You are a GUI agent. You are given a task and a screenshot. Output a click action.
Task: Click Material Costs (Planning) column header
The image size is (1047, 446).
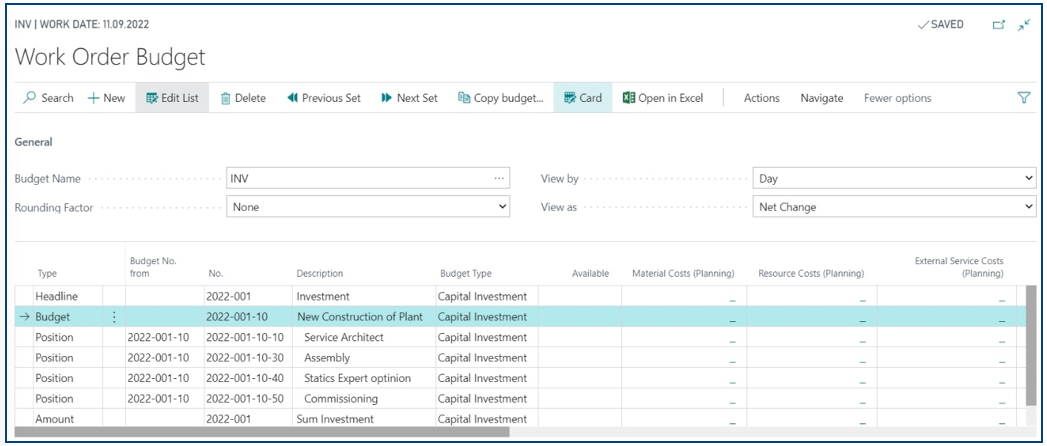pyautogui.click(x=683, y=273)
